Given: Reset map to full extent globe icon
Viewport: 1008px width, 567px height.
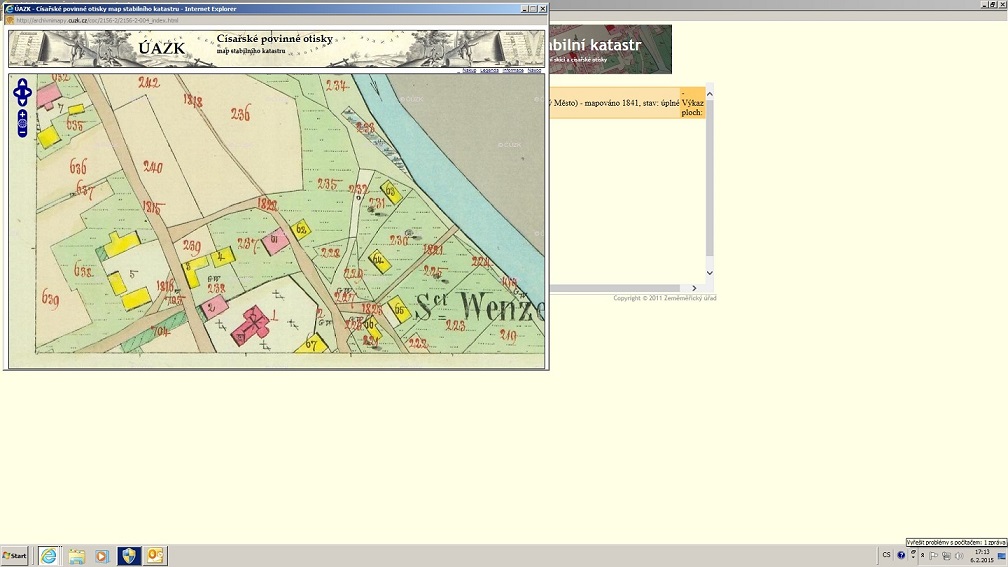Looking at the screenshot, I should point(22,123).
